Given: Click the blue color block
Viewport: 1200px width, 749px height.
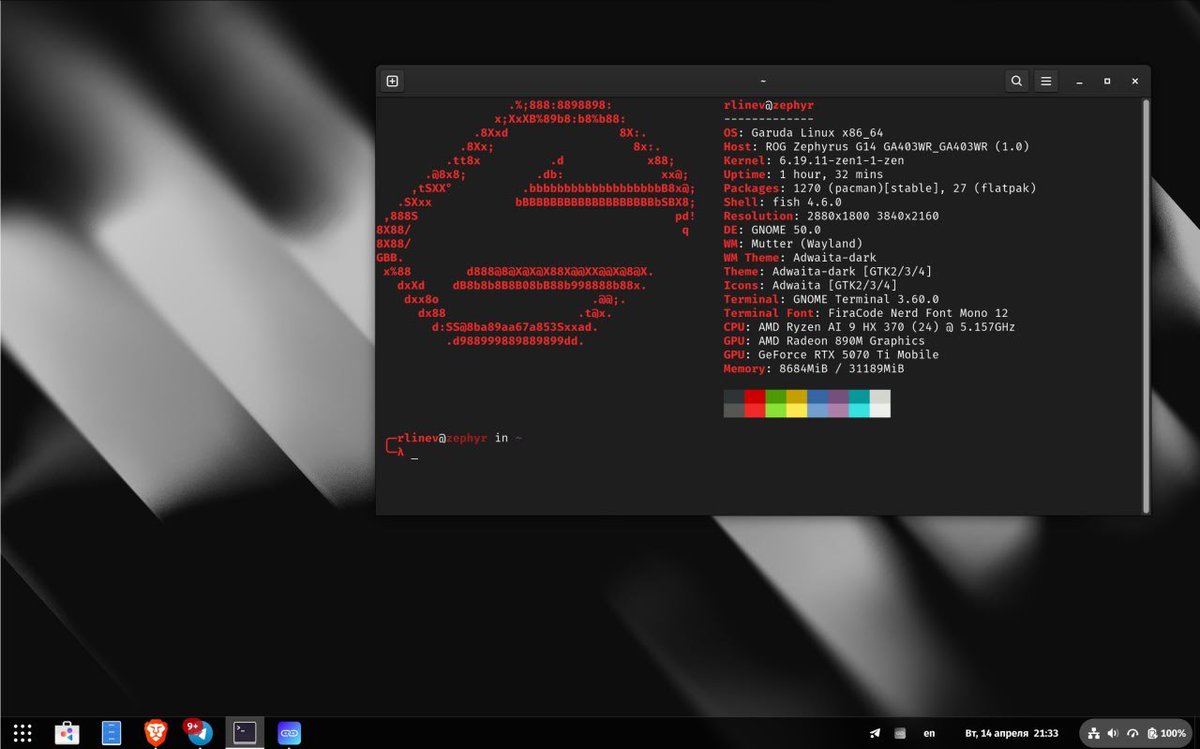Looking at the screenshot, I should coord(817,403).
